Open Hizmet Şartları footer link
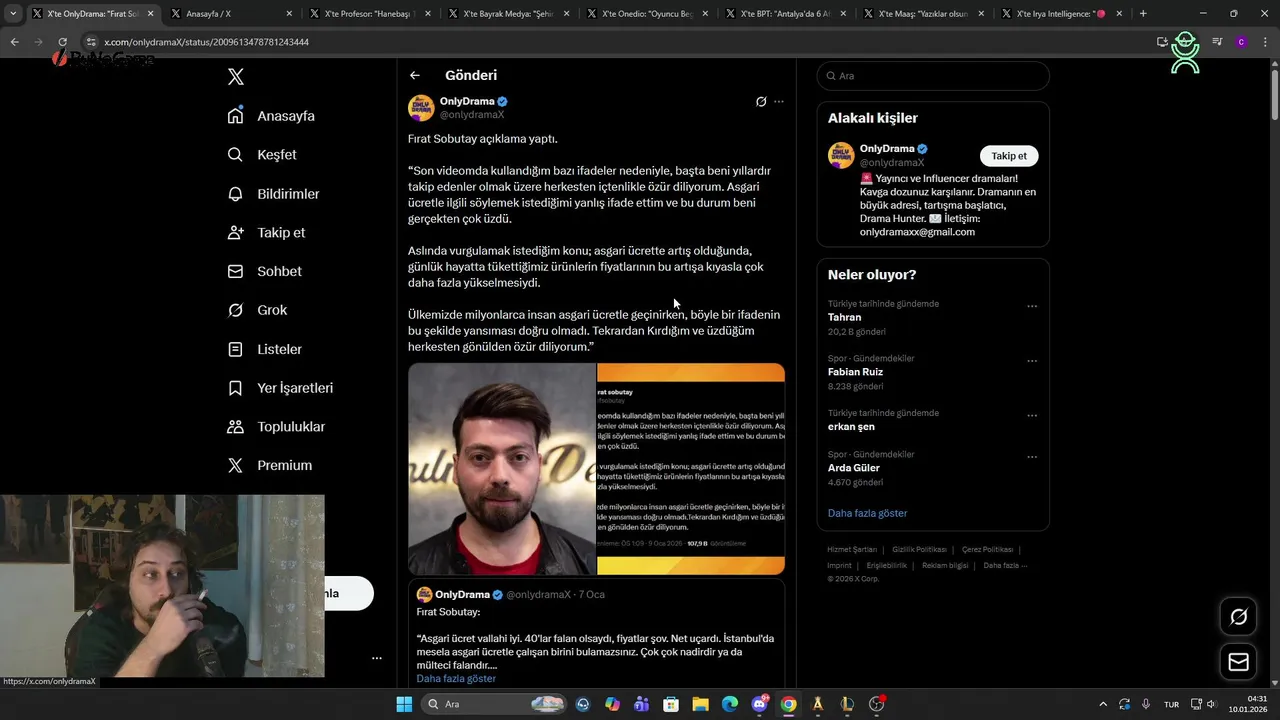The height and width of the screenshot is (720, 1280). (x=852, y=550)
